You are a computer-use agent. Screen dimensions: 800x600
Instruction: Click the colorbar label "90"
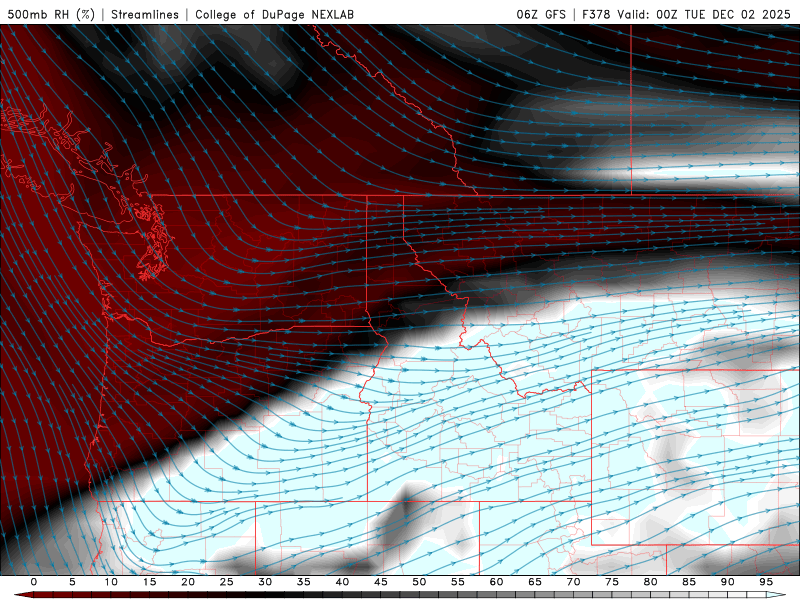tap(727, 582)
